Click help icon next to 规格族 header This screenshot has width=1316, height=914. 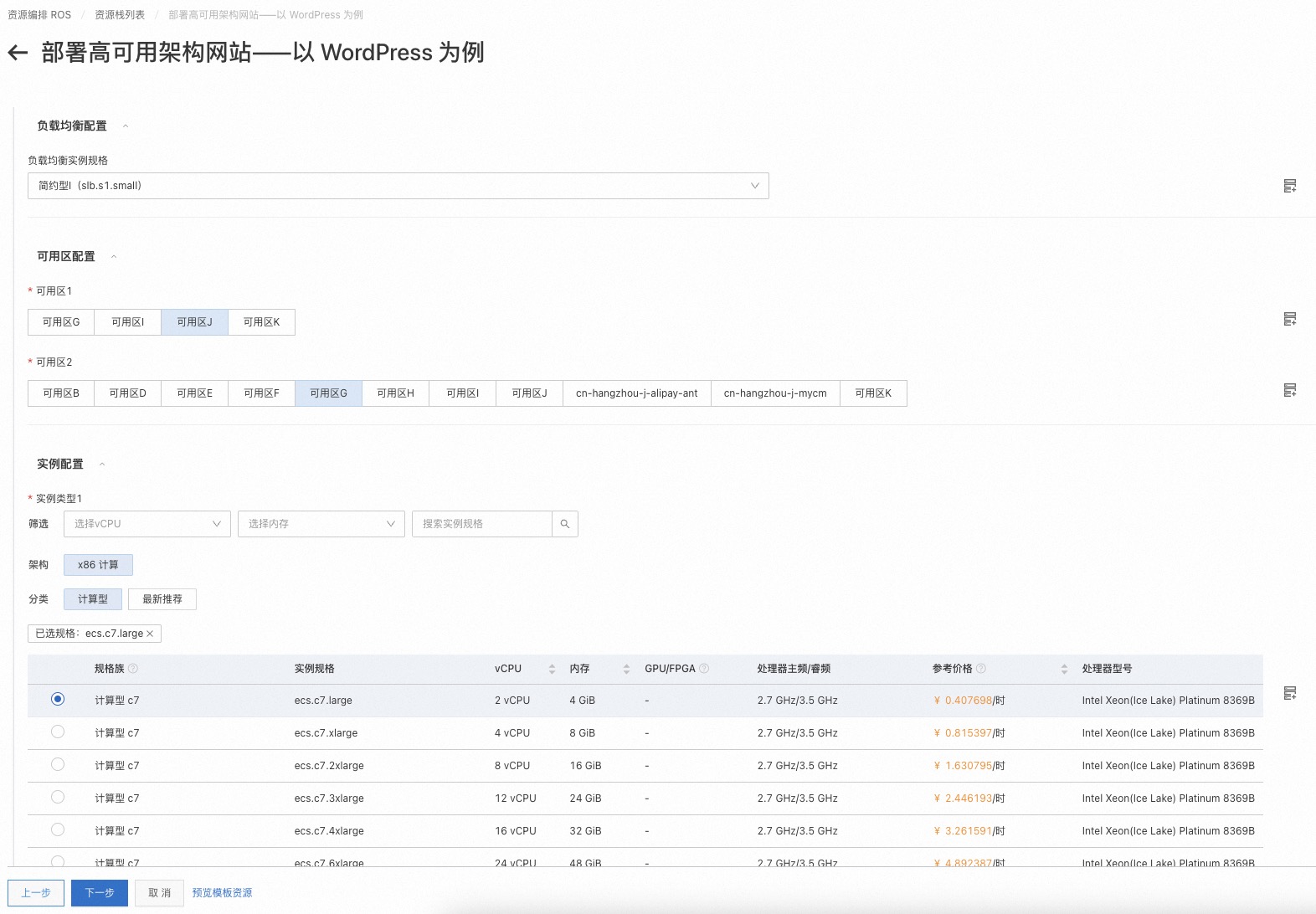[133, 669]
